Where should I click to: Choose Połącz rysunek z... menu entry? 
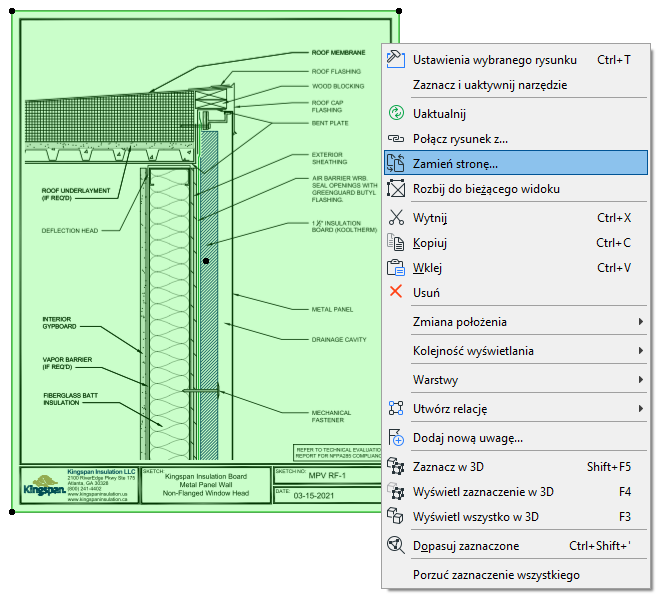pyautogui.click(x=460, y=139)
